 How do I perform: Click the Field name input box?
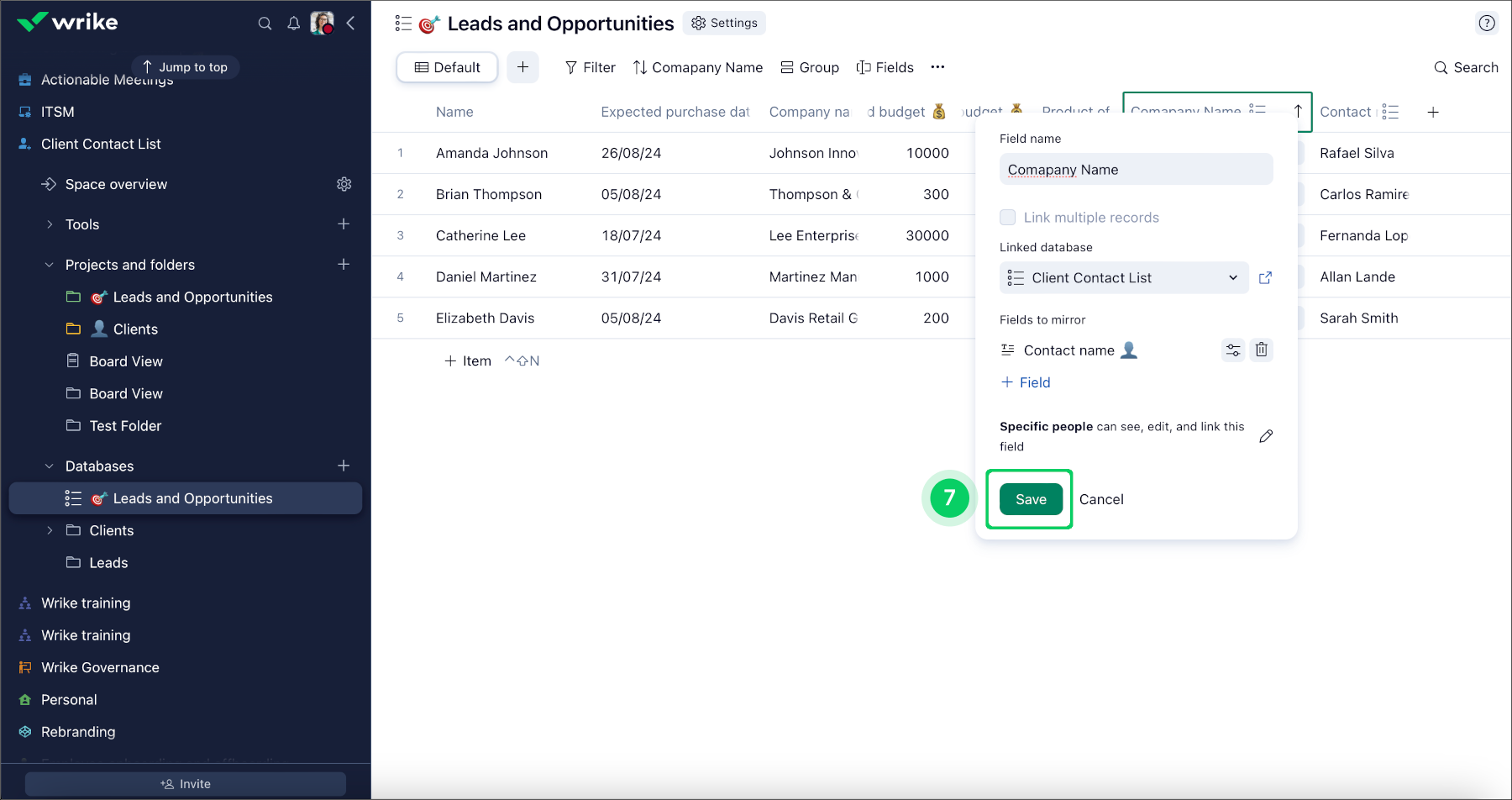coord(1136,170)
